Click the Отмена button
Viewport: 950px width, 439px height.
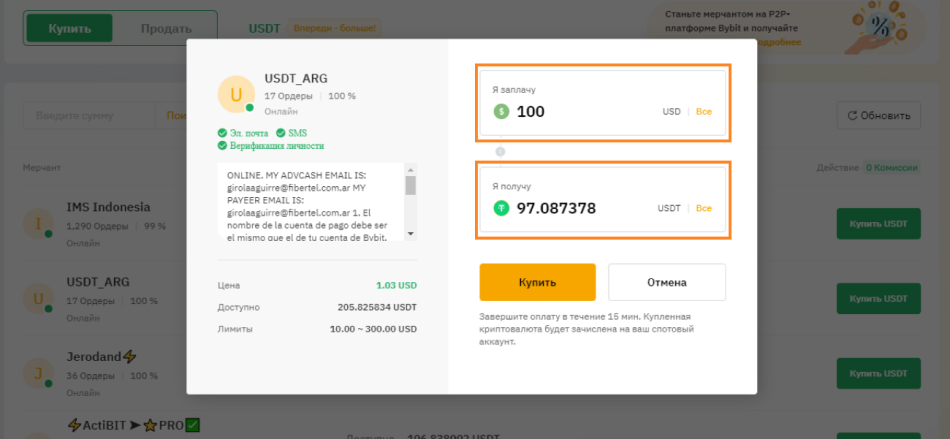click(x=666, y=282)
